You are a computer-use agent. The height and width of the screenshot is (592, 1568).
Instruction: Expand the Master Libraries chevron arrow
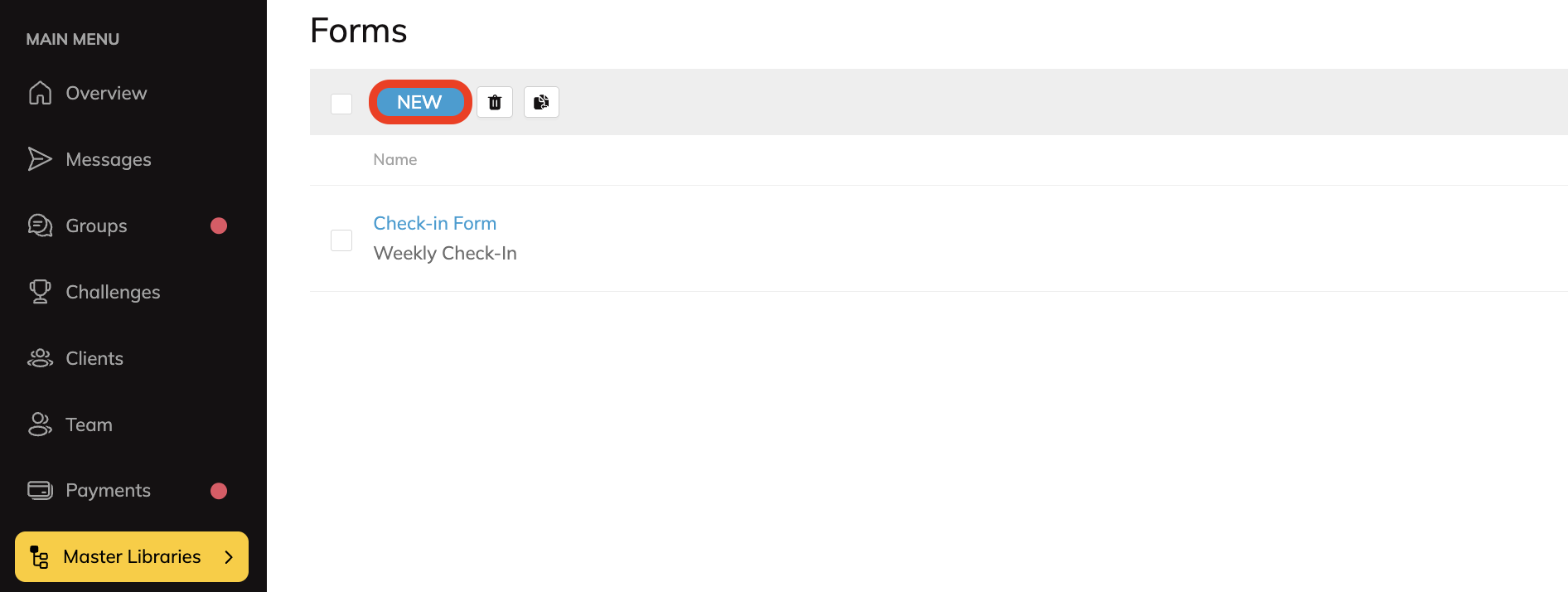[x=229, y=557]
